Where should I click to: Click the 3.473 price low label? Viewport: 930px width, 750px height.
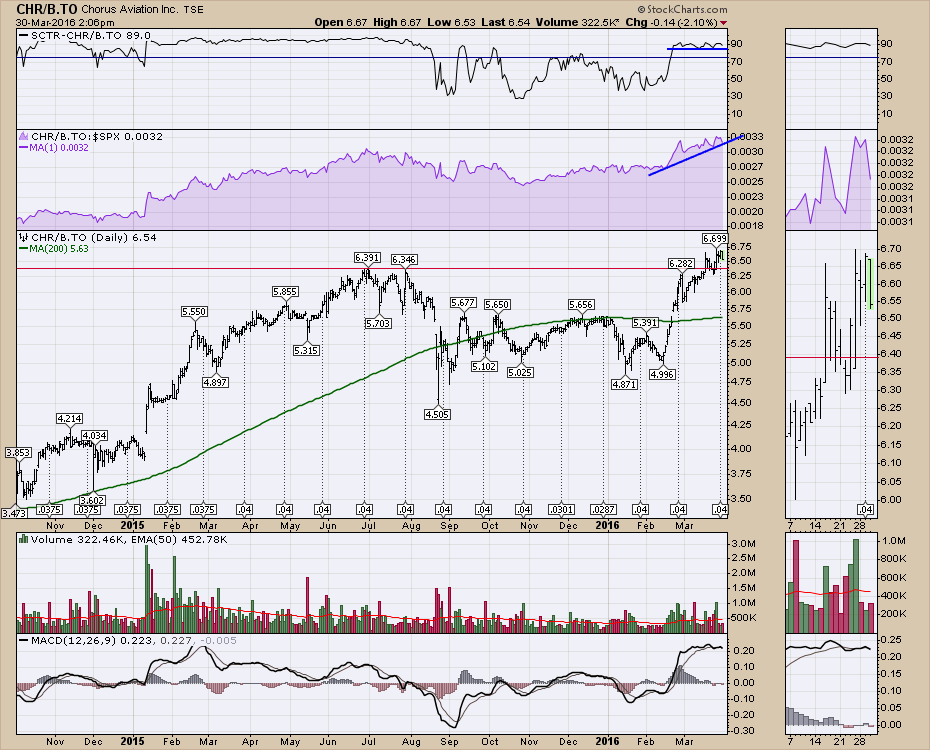click(14, 513)
